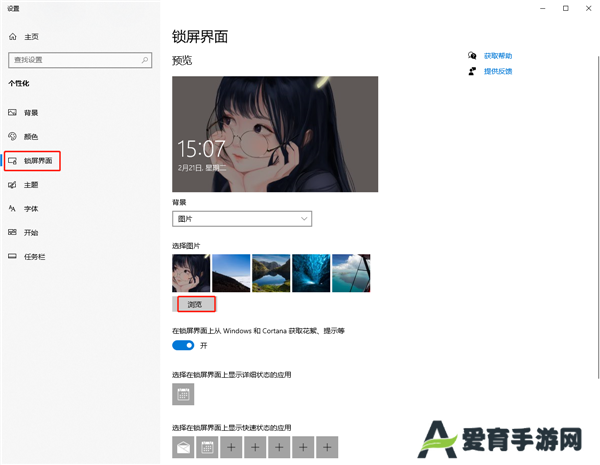Choose the blue ice cave thumbnail
This screenshot has height=465, width=600.
[x=311, y=273]
